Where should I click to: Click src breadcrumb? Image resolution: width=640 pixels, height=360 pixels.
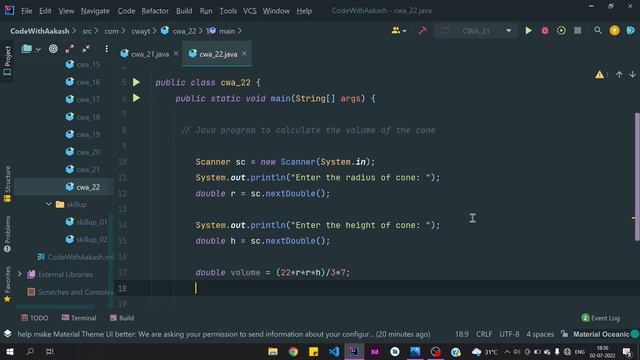(x=87, y=31)
